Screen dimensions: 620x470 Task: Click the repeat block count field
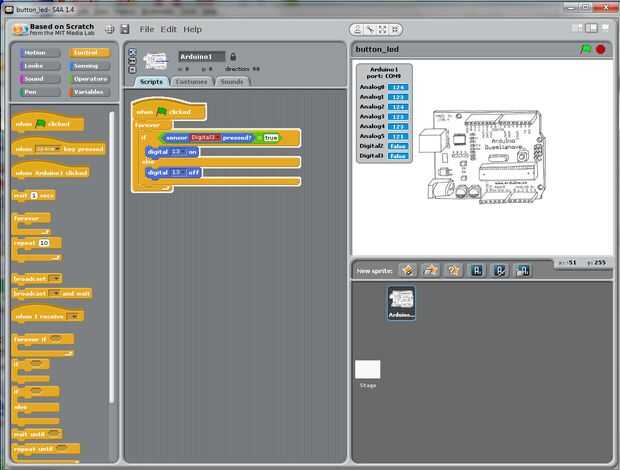(44, 243)
